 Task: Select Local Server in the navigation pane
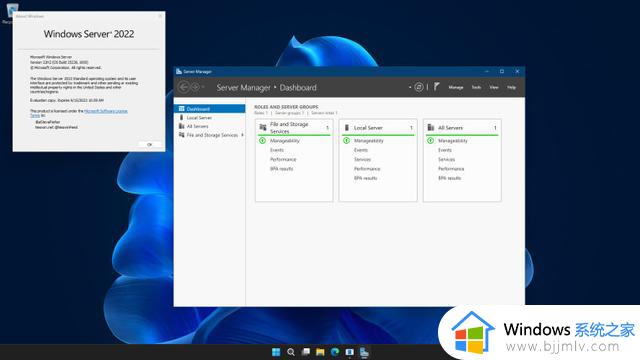[x=210, y=118]
